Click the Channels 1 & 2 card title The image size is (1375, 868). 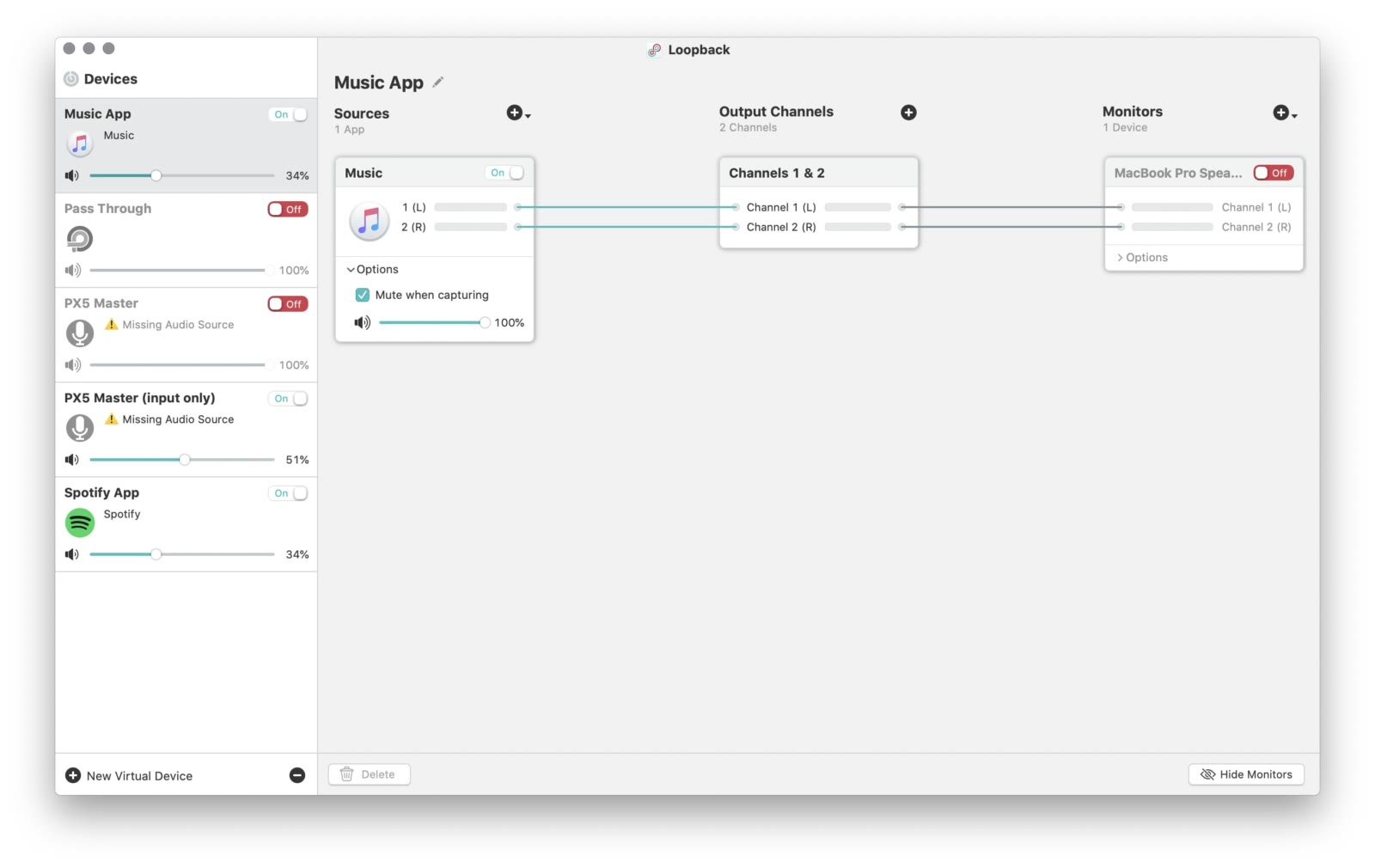tap(777, 173)
